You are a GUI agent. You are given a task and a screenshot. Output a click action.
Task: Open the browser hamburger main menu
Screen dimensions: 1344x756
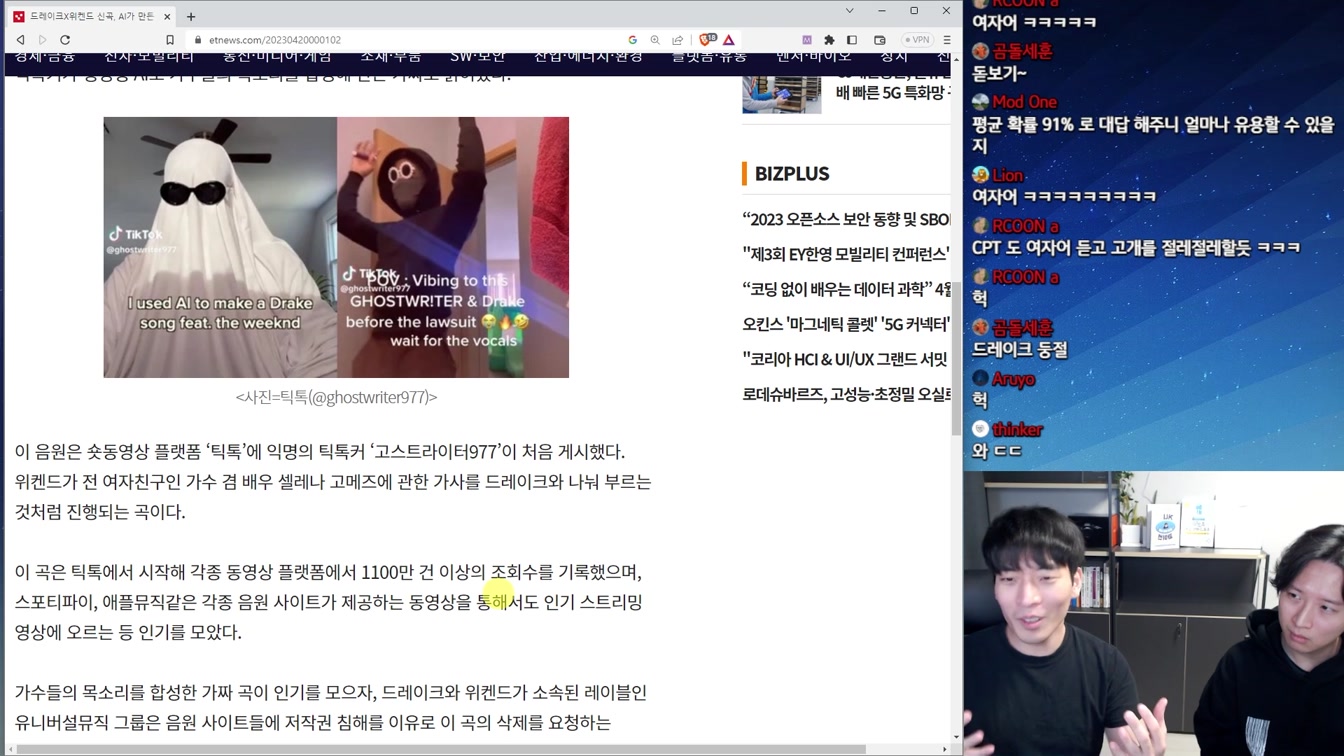point(947,40)
